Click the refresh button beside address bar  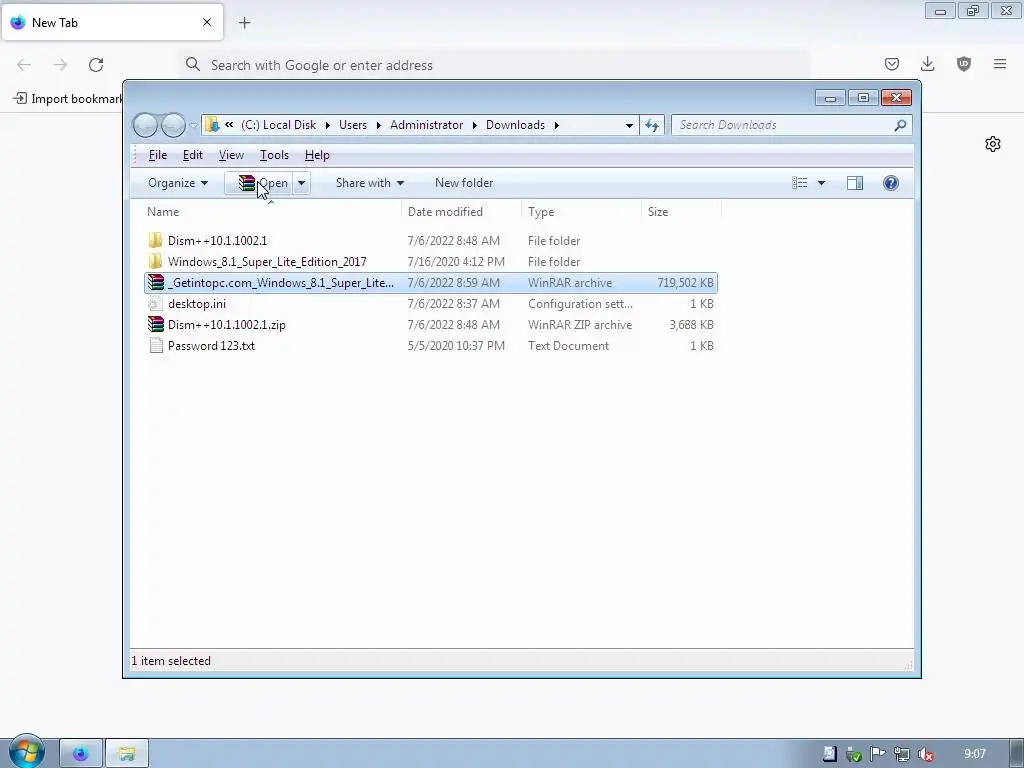point(652,125)
